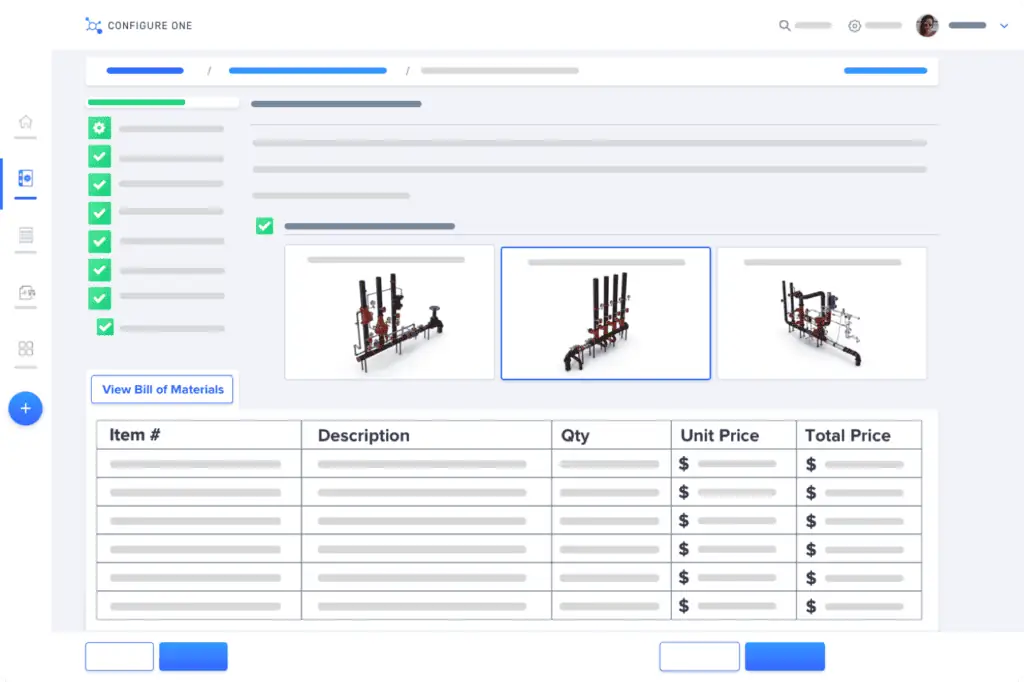Click the Configure One logo
The height and width of the screenshot is (682, 1024).
click(x=138, y=25)
